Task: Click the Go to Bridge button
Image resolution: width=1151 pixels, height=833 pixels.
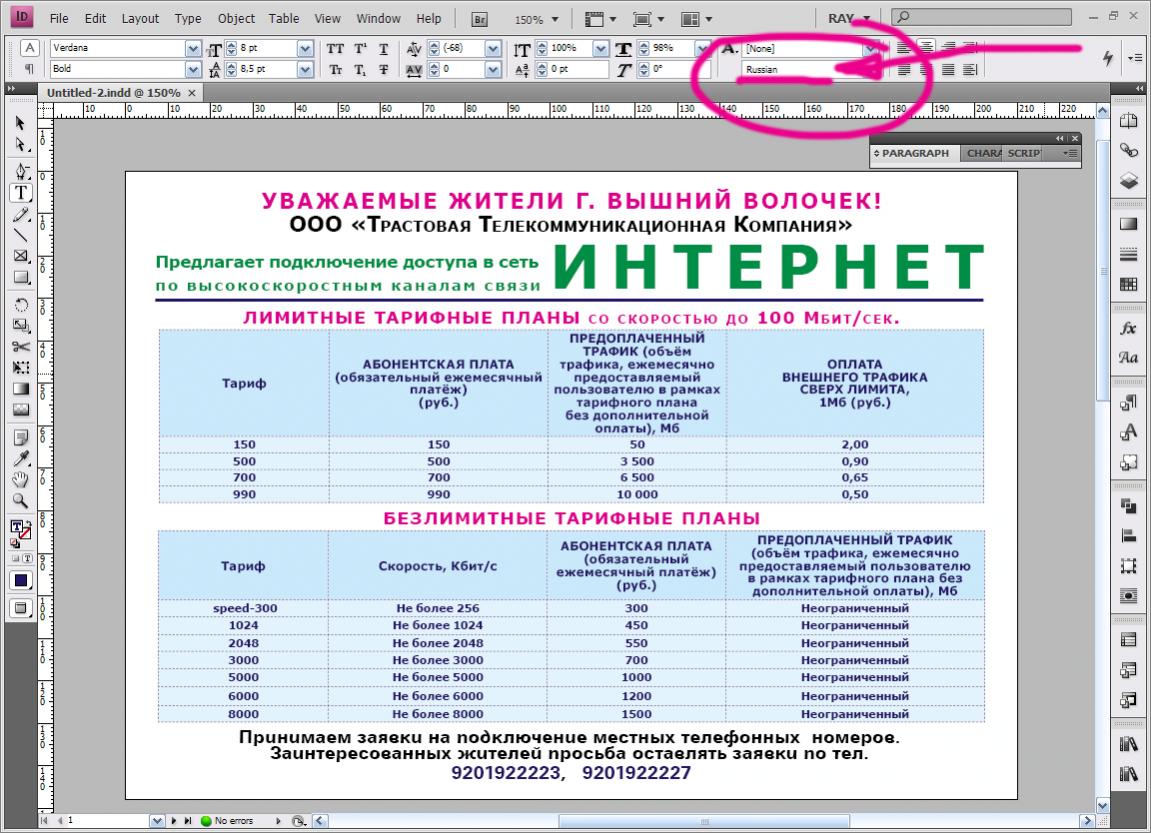Action: tap(479, 20)
